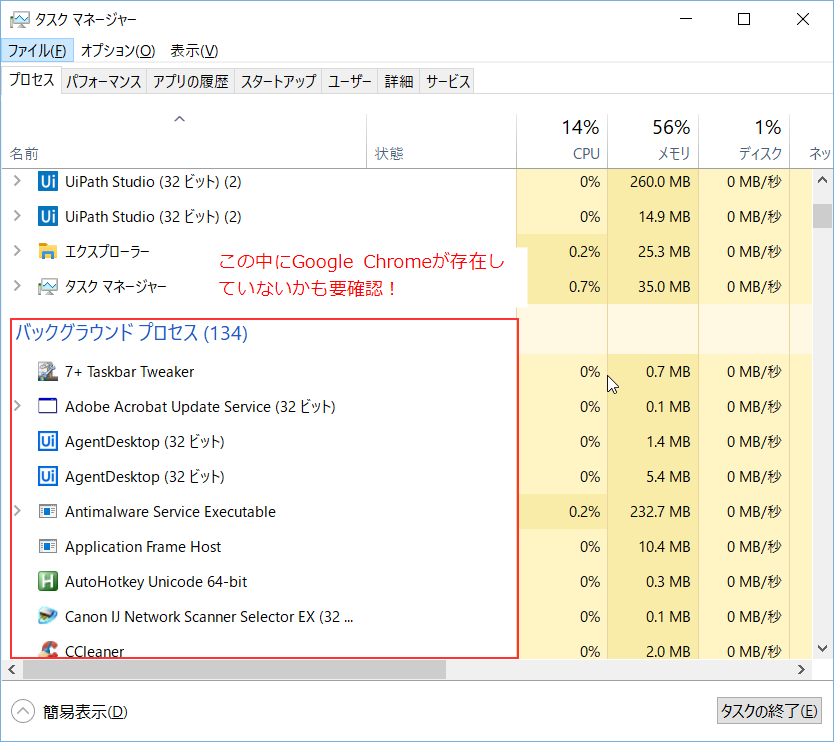Open the オプション menu
The image size is (834, 742).
[118, 51]
